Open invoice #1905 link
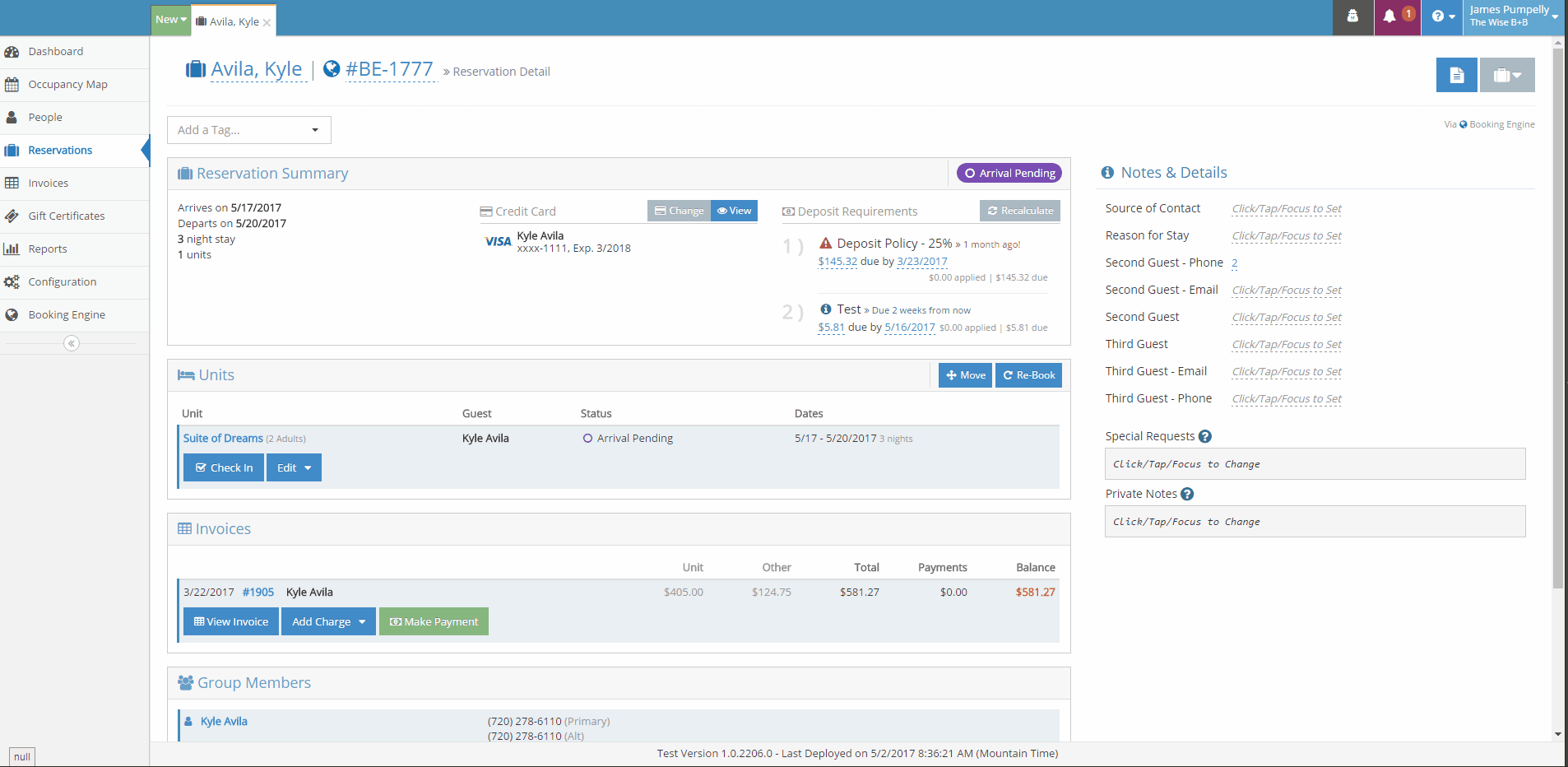Image resolution: width=1568 pixels, height=767 pixels. coord(257,593)
